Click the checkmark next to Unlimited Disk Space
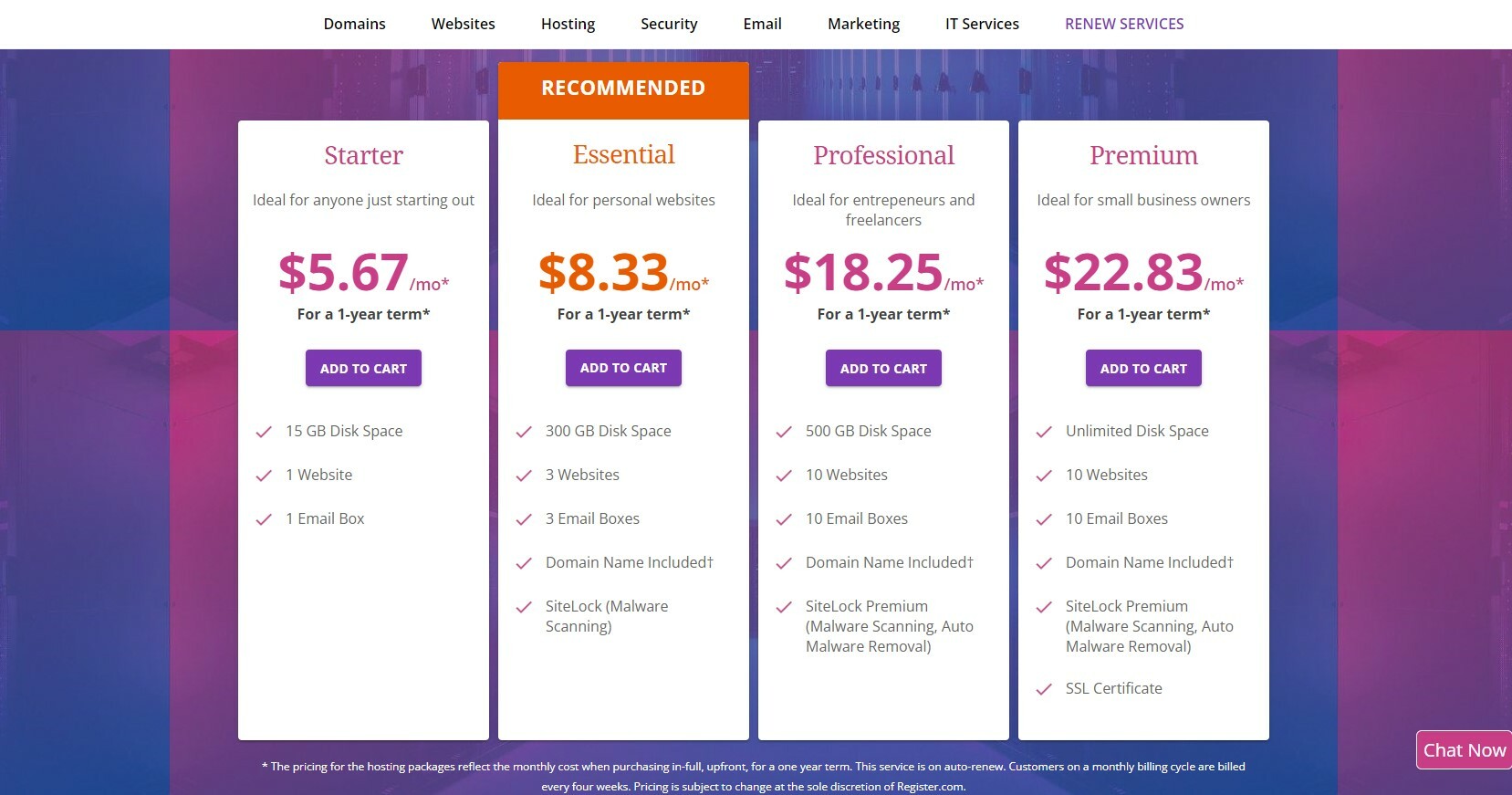This screenshot has width=1512, height=795. (1044, 431)
